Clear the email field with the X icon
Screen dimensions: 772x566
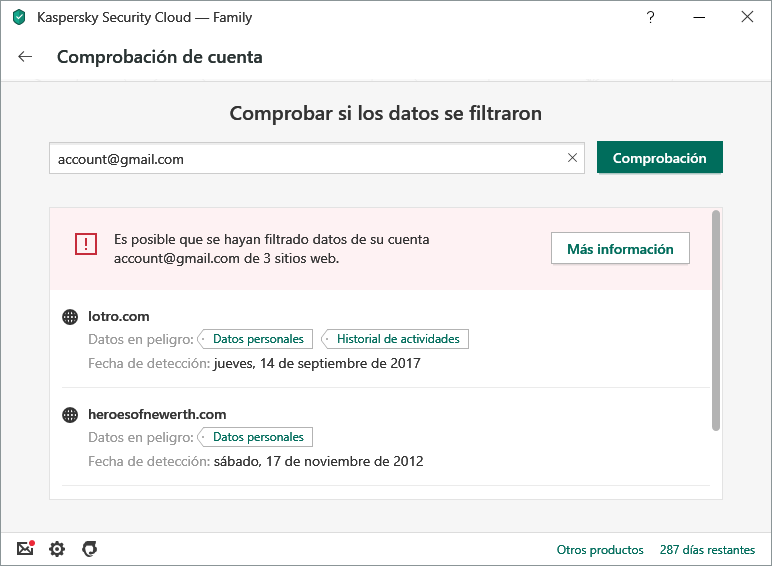573,158
